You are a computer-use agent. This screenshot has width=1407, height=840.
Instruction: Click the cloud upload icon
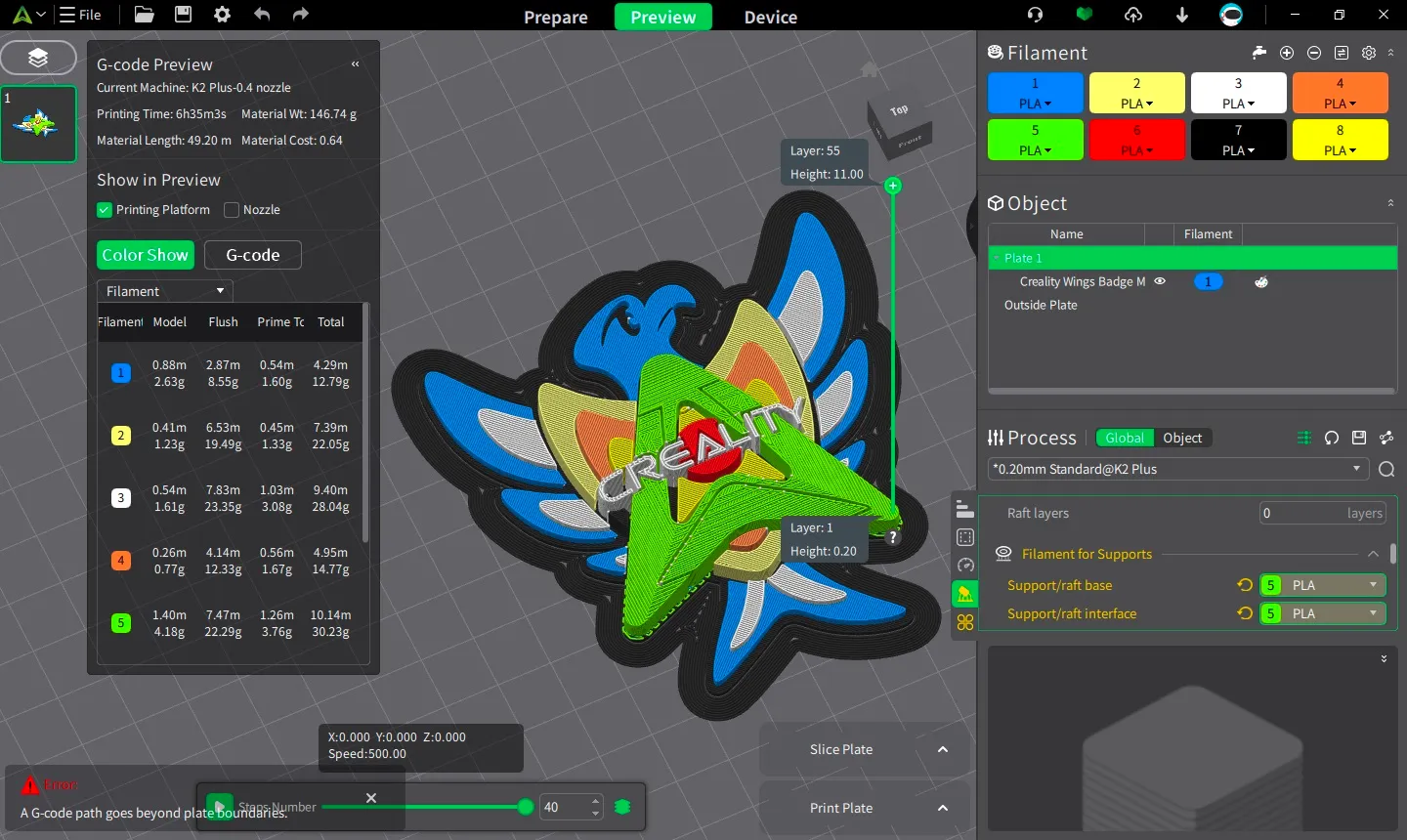point(1133,15)
